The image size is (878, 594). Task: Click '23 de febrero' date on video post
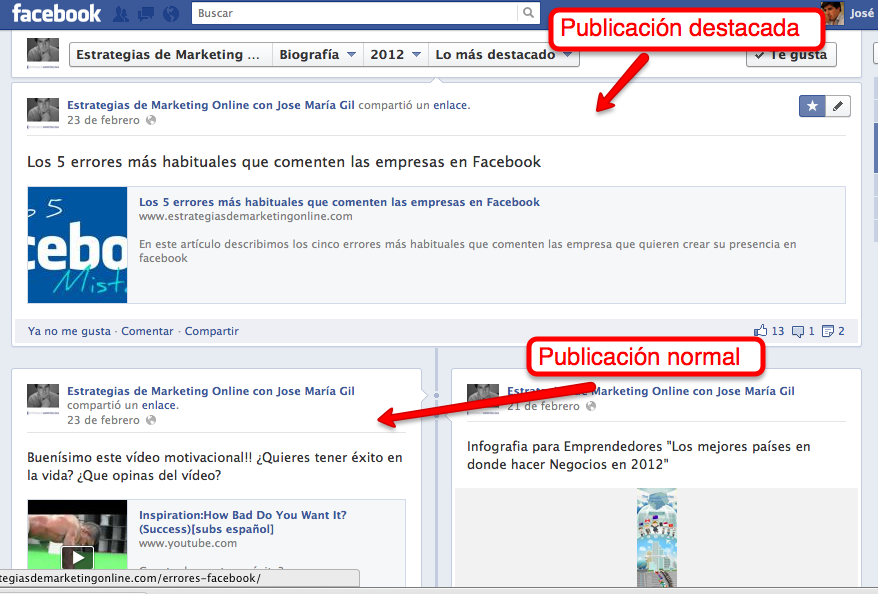[104, 420]
